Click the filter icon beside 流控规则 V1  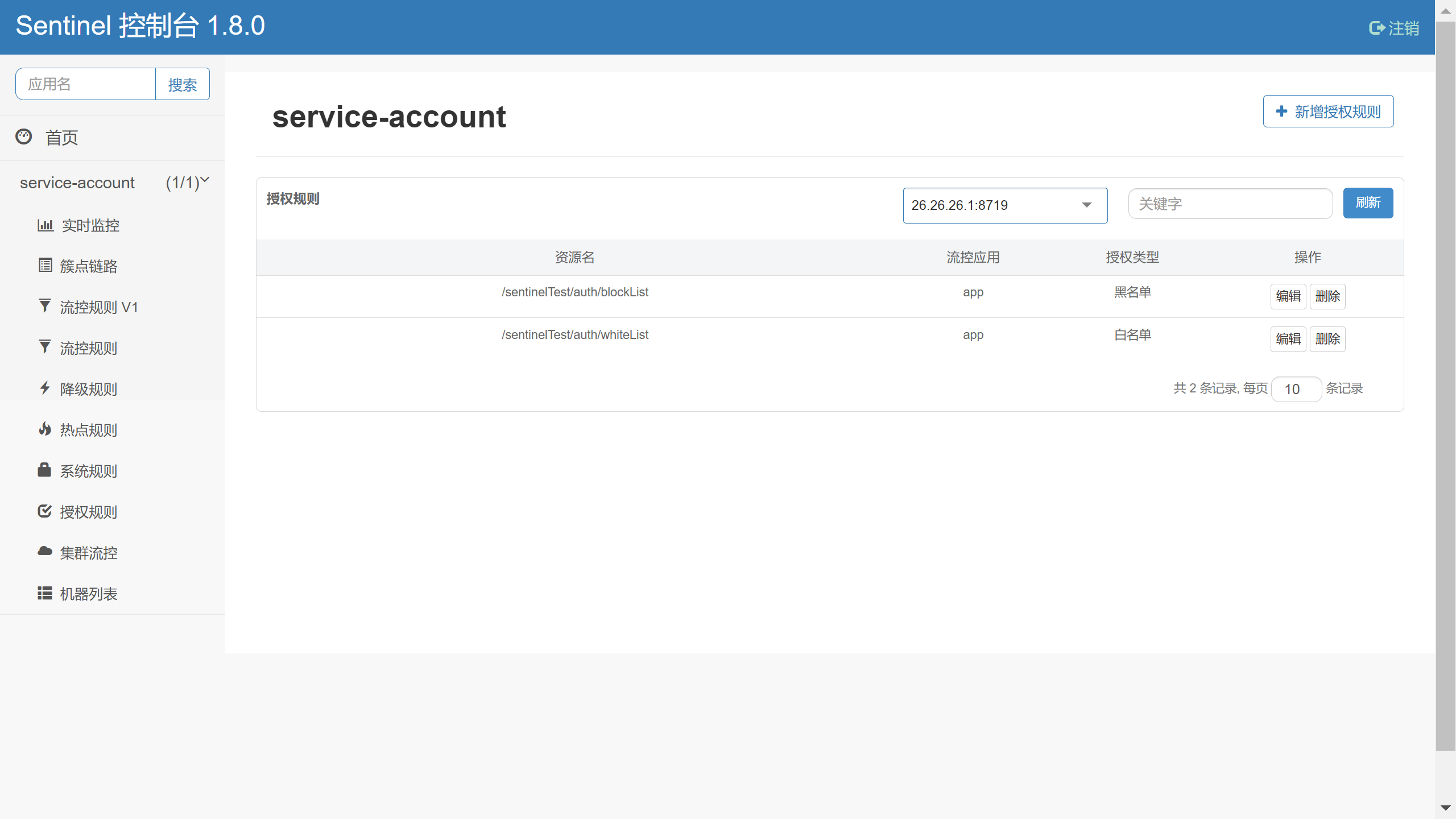click(45, 306)
